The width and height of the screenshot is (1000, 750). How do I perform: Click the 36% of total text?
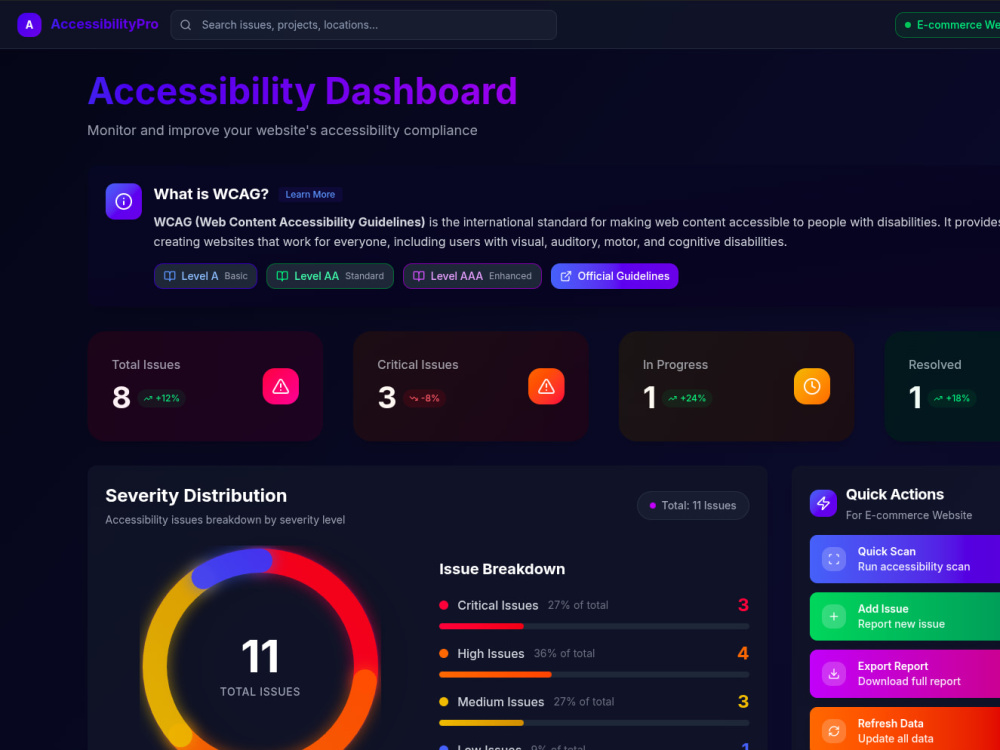point(564,654)
